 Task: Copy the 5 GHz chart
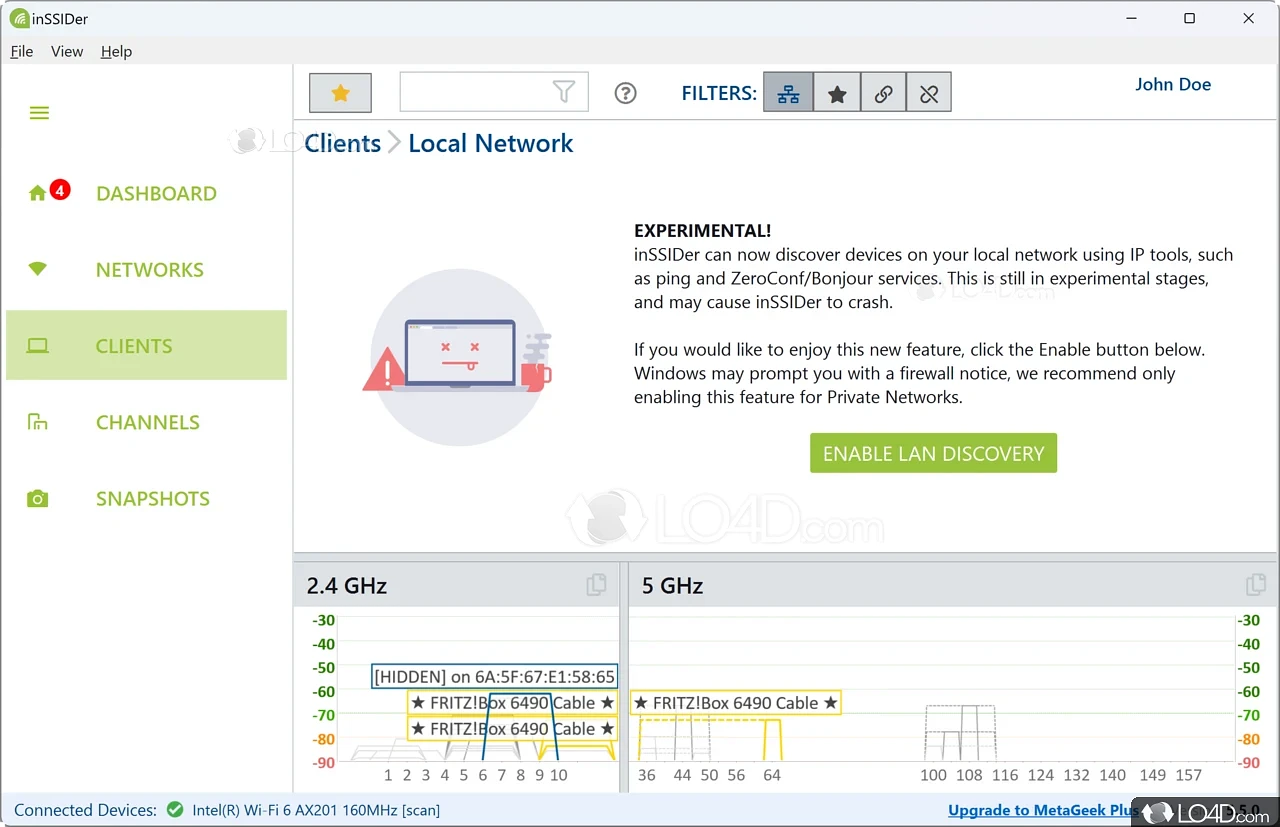tap(1256, 585)
